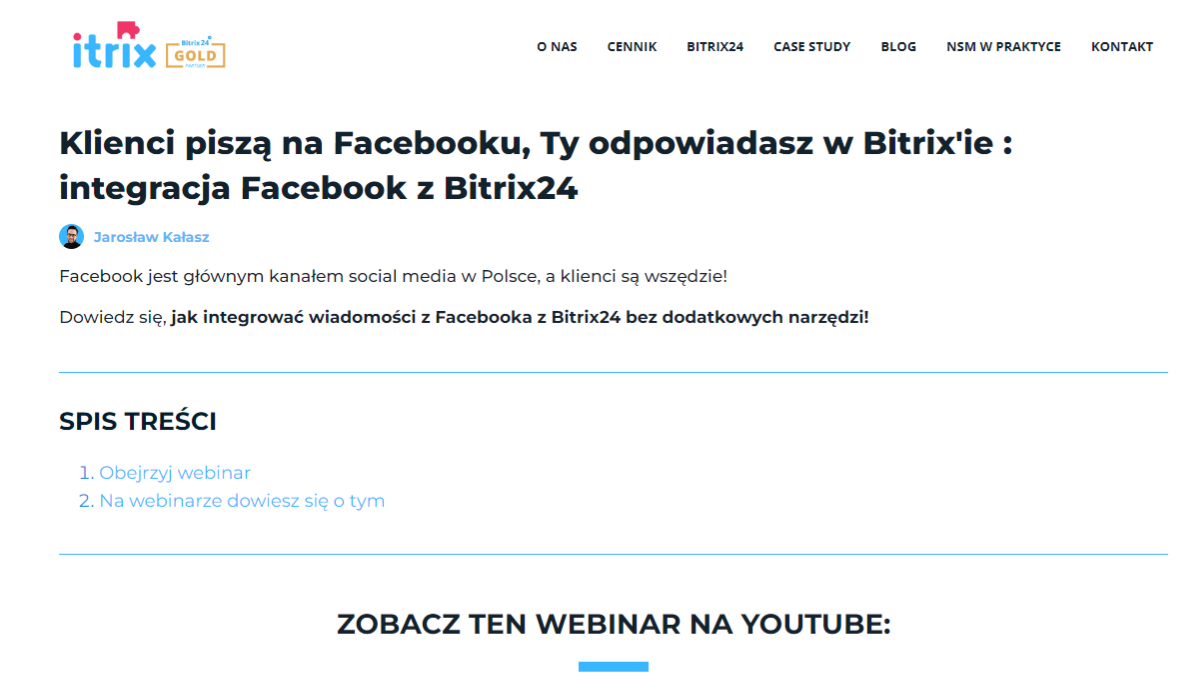The width and height of the screenshot is (1194, 700).
Task: Open the KONTAKT page
Action: pos(1122,46)
